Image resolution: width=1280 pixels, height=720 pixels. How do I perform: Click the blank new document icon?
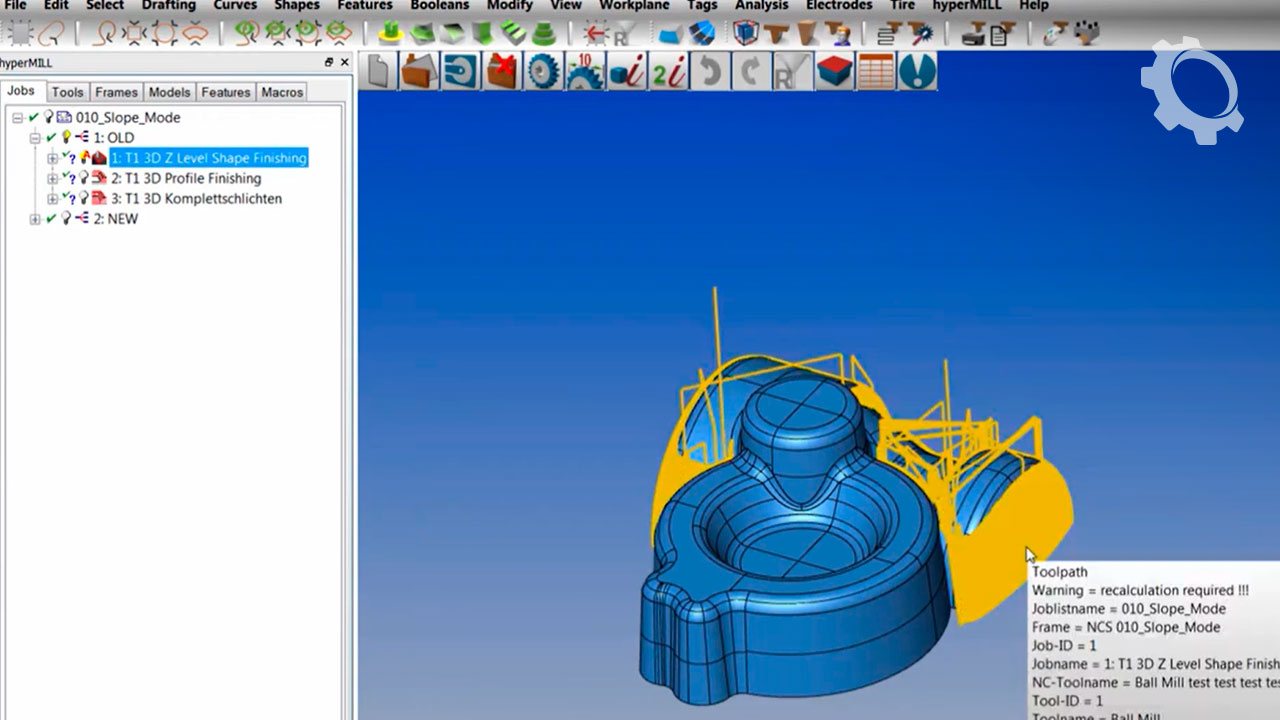[x=378, y=72]
